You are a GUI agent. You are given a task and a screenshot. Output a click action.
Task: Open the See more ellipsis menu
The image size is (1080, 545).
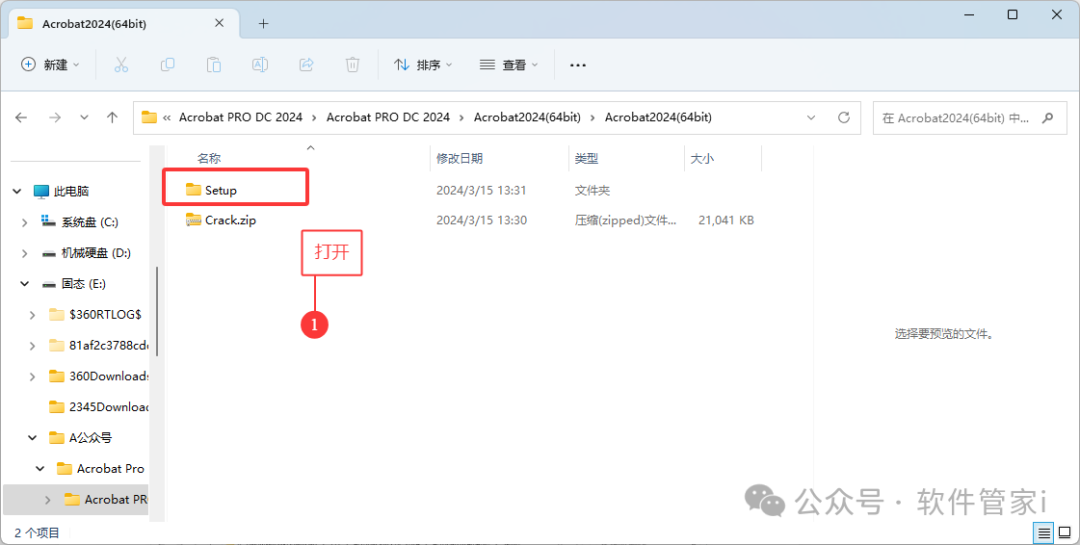point(578,65)
